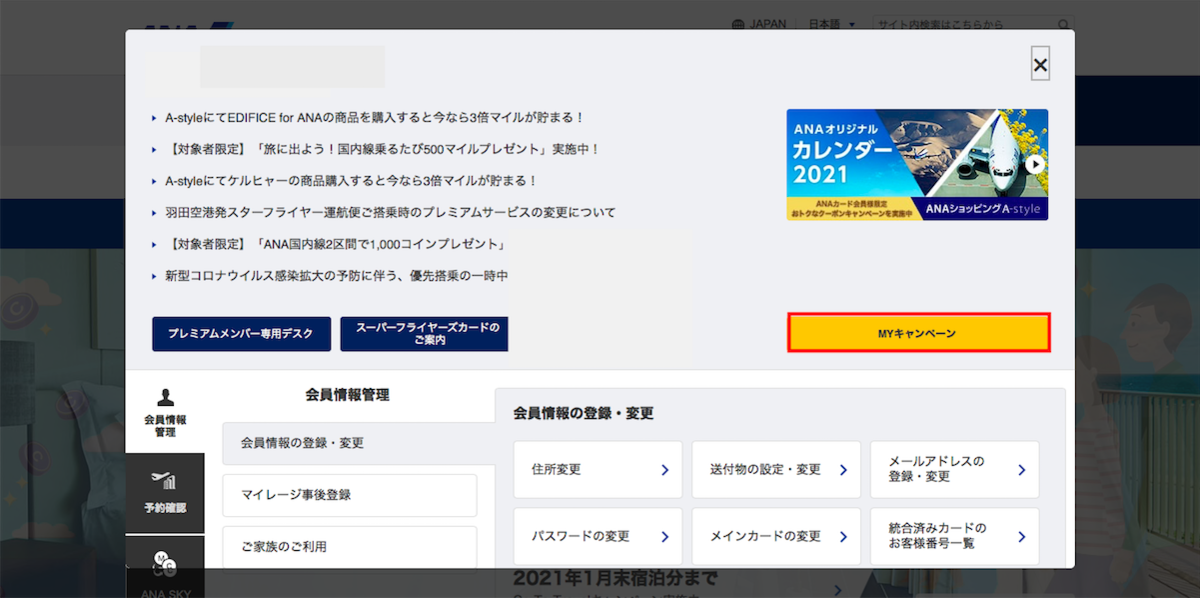
Task: Select マイレージ事後登録 menu item
Action: 349,494
